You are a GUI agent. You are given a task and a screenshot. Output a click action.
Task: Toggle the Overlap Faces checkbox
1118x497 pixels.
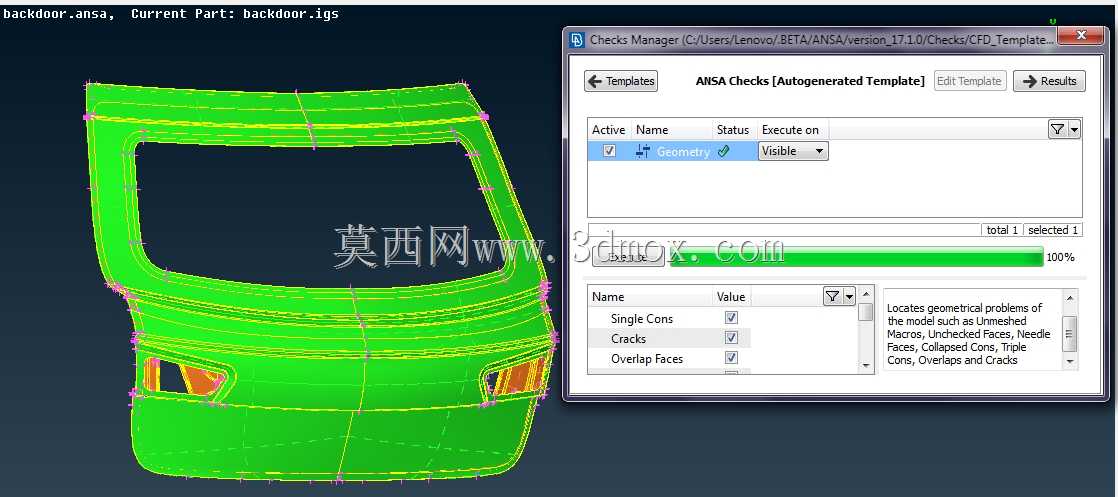click(x=731, y=357)
